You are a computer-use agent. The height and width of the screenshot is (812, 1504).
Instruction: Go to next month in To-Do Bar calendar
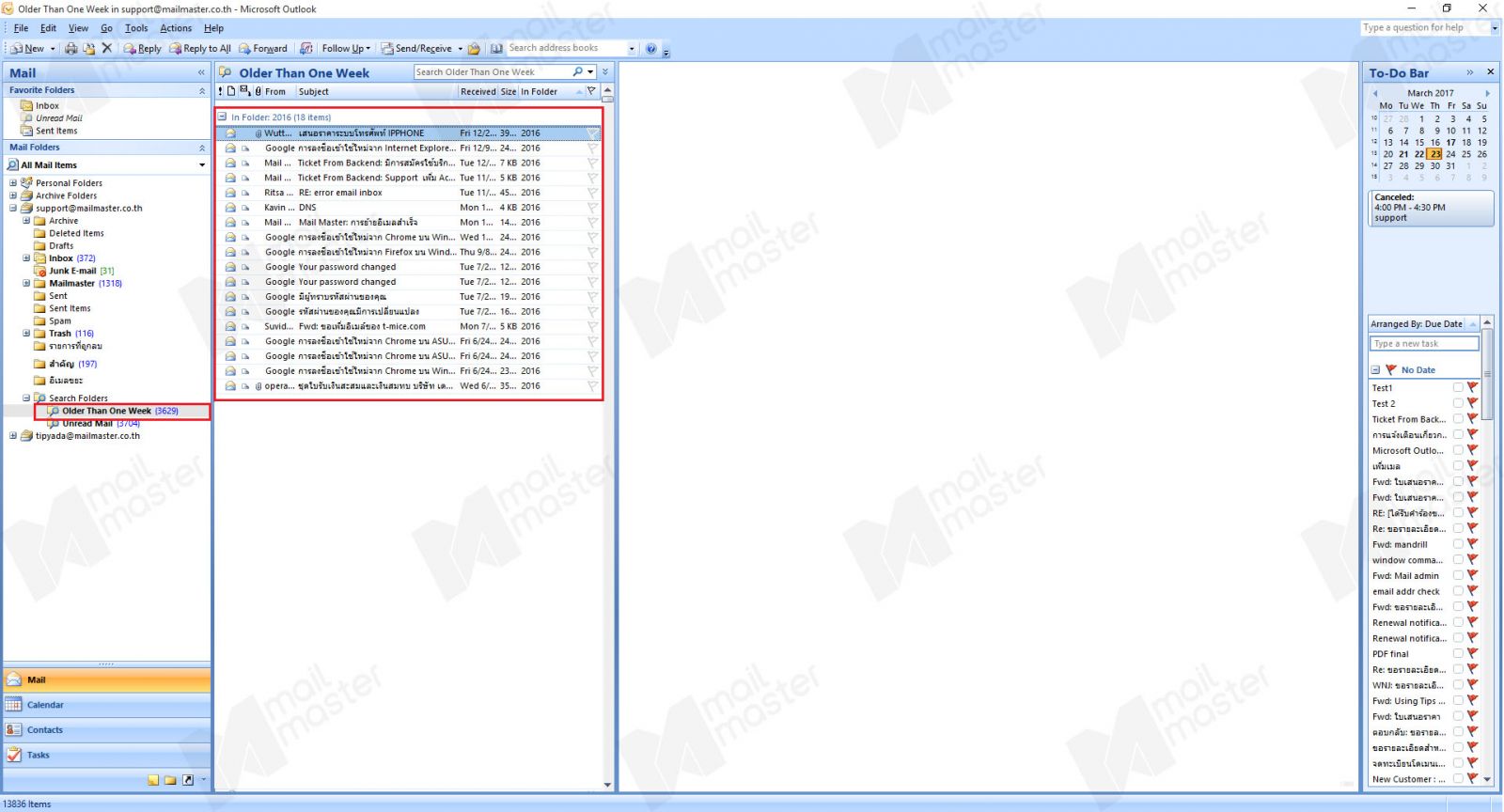(1487, 93)
